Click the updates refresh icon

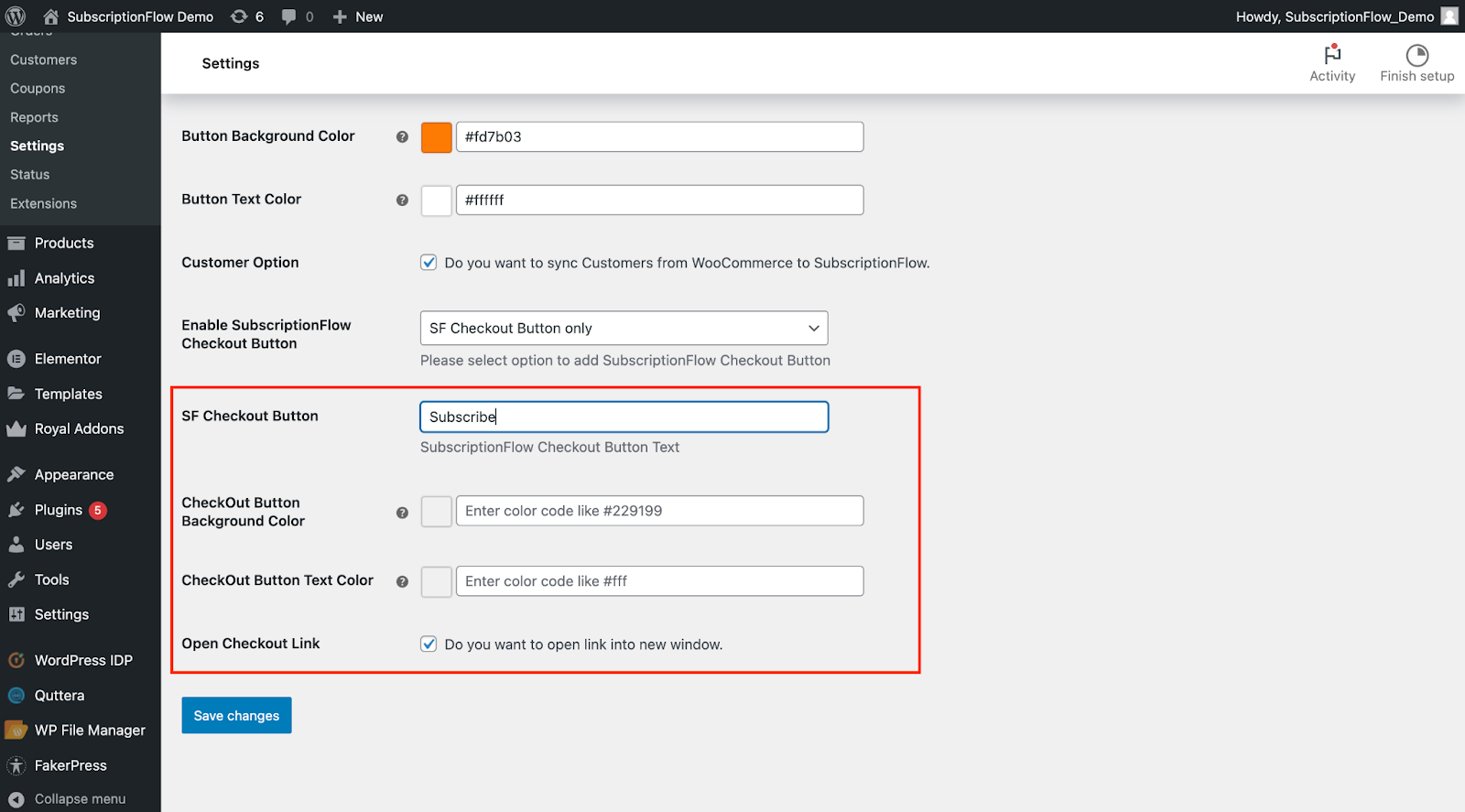pyautogui.click(x=239, y=16)
